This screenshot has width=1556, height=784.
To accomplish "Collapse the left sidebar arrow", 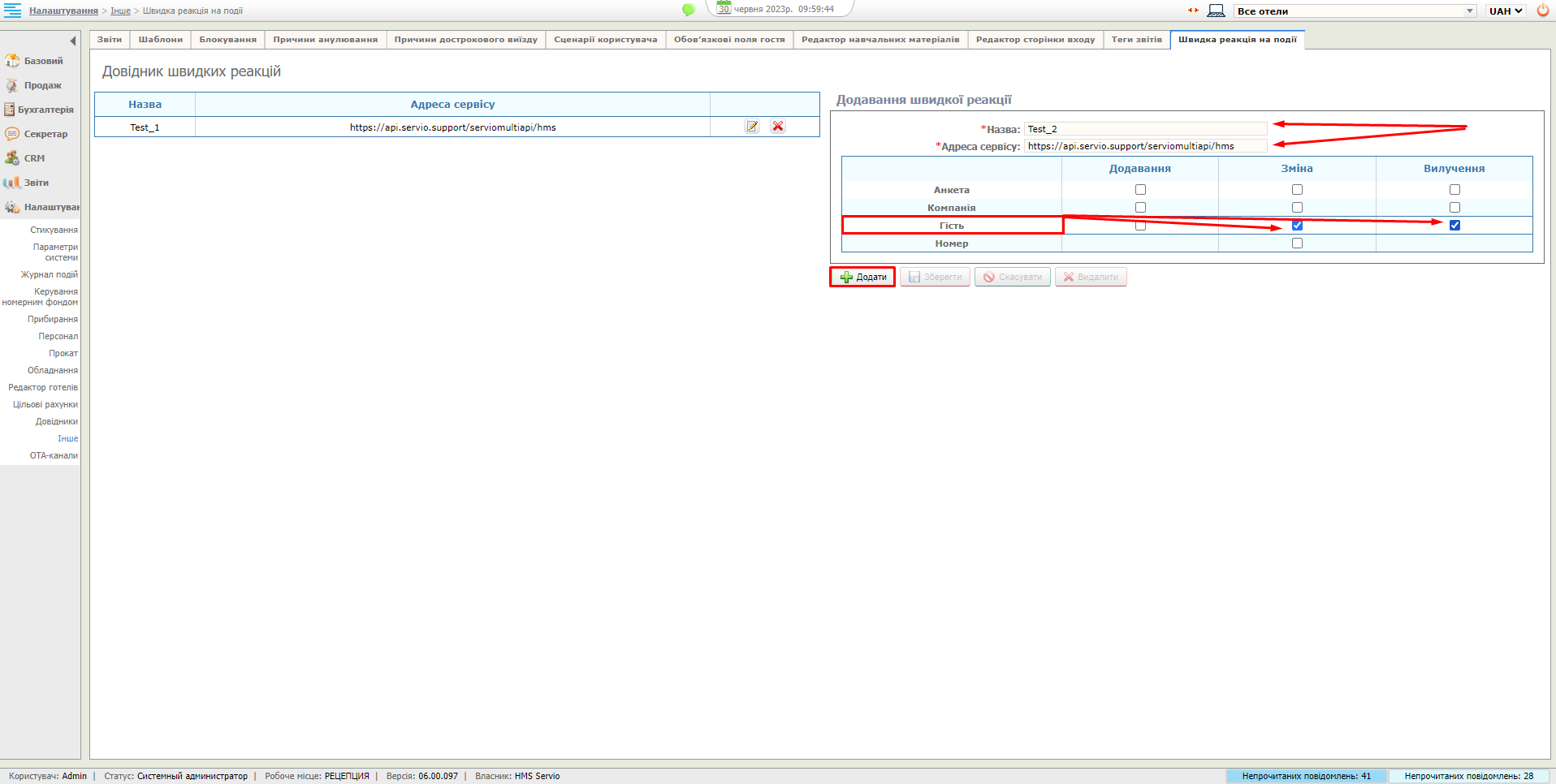I will [73, 41].
